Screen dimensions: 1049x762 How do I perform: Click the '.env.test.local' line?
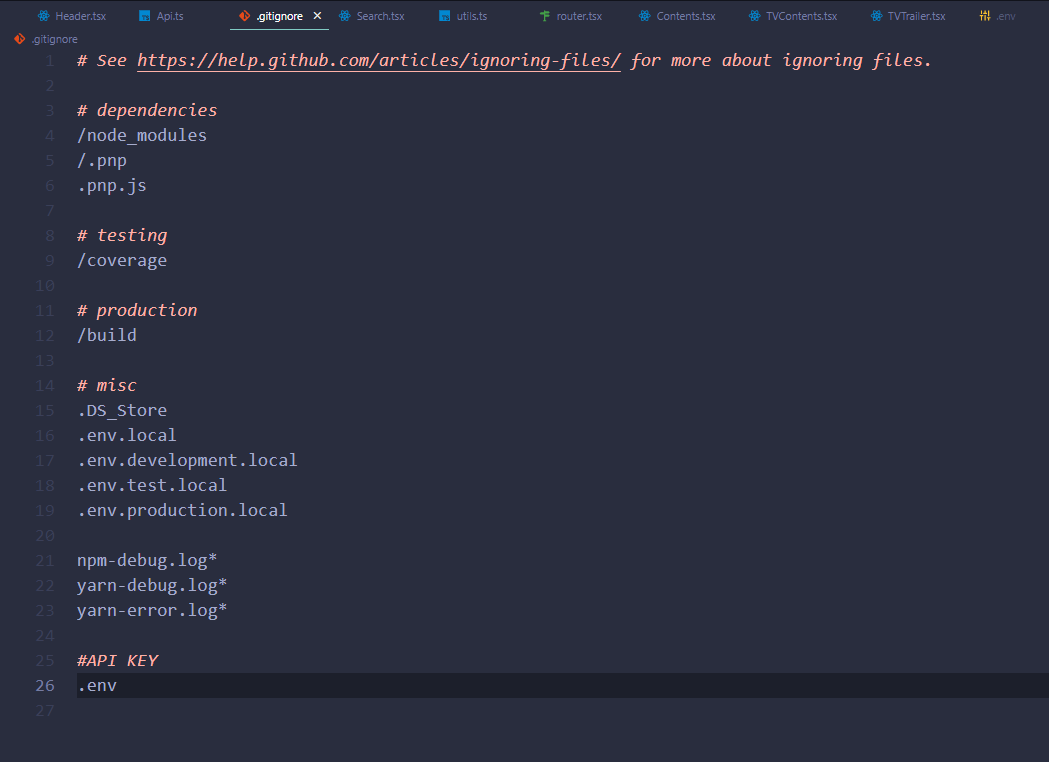[x=152, y=486]
